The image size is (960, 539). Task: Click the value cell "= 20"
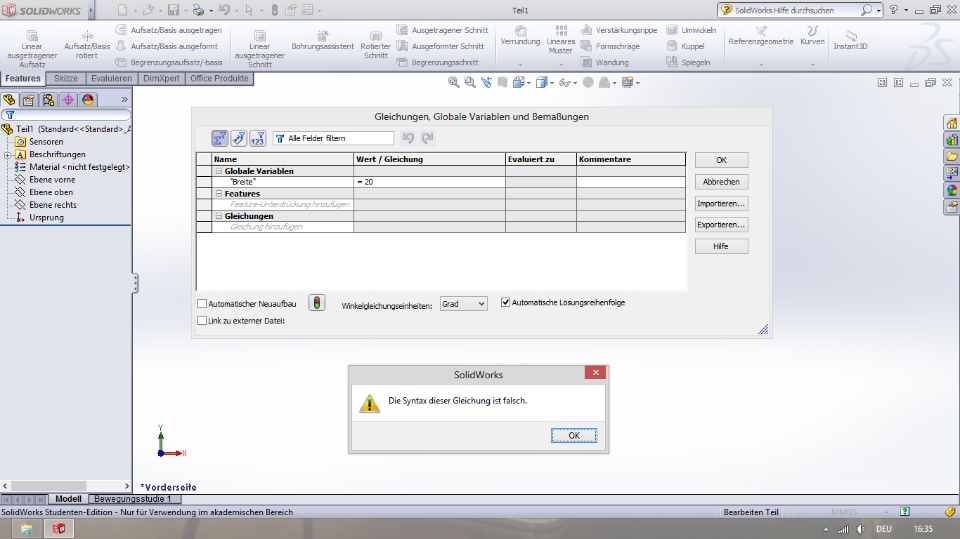tap(429, 182)
